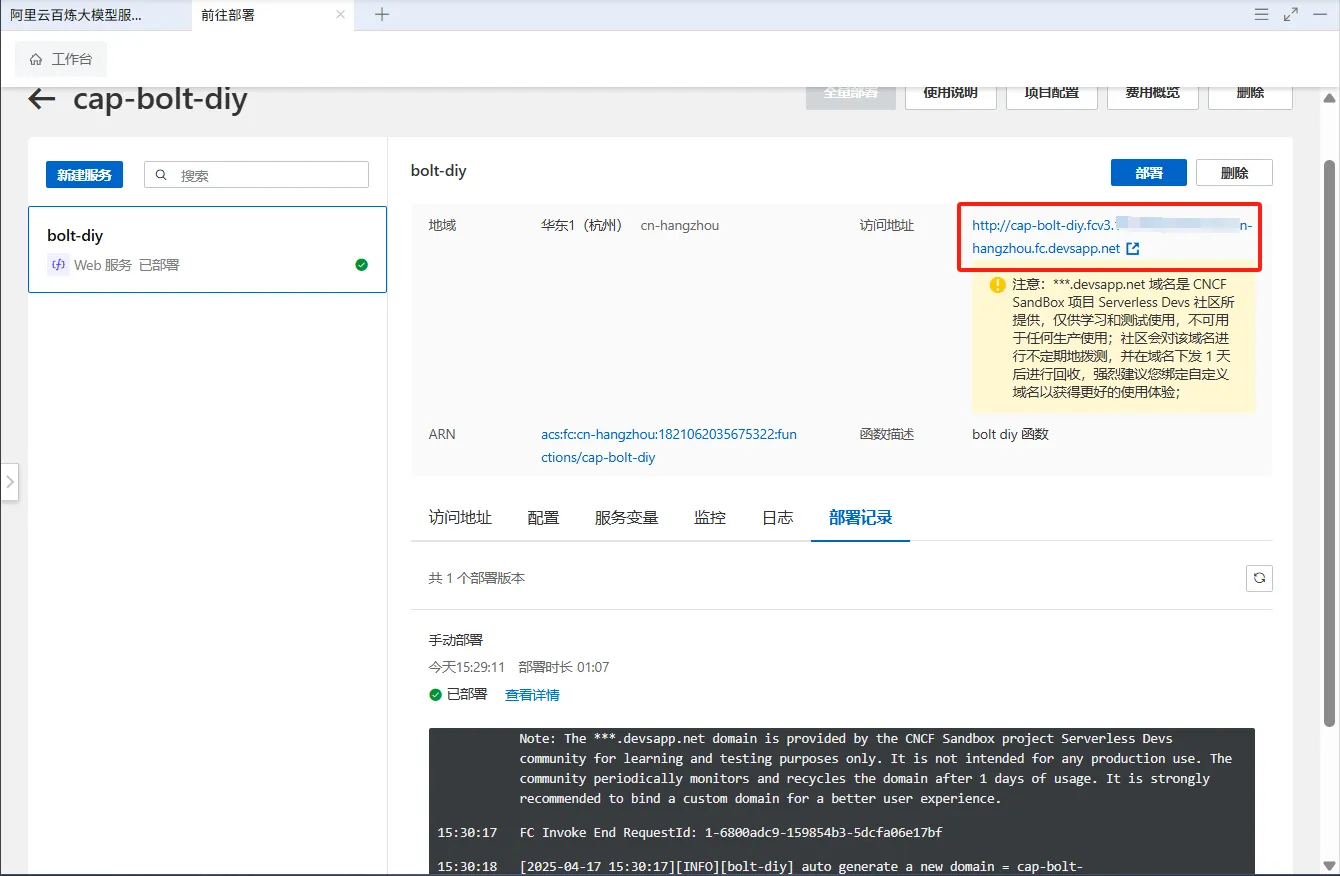Click the 新建服务 button
Viewport: 1340px width, 876px height.
tap(84, 175)
